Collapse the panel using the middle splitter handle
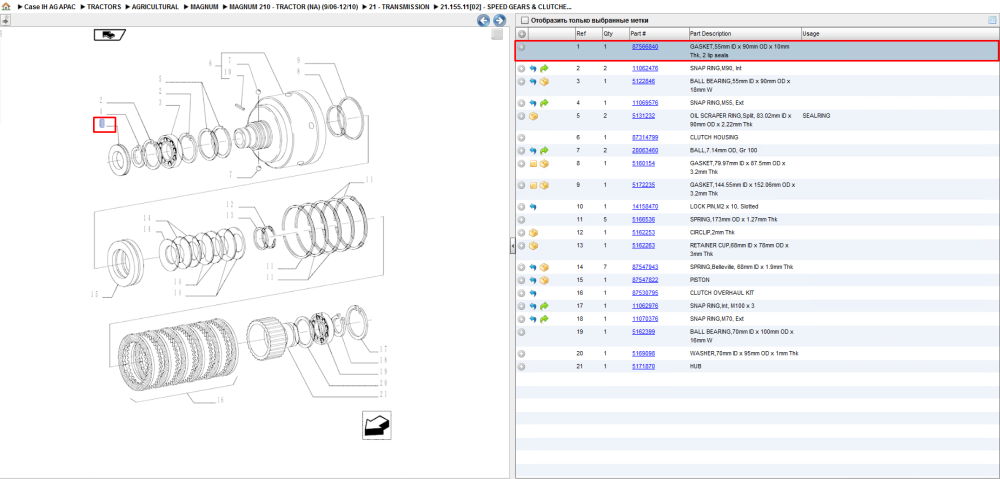The height and width of the screenshot is (479, 1000). pyautogui.click(x=512, y=247)
